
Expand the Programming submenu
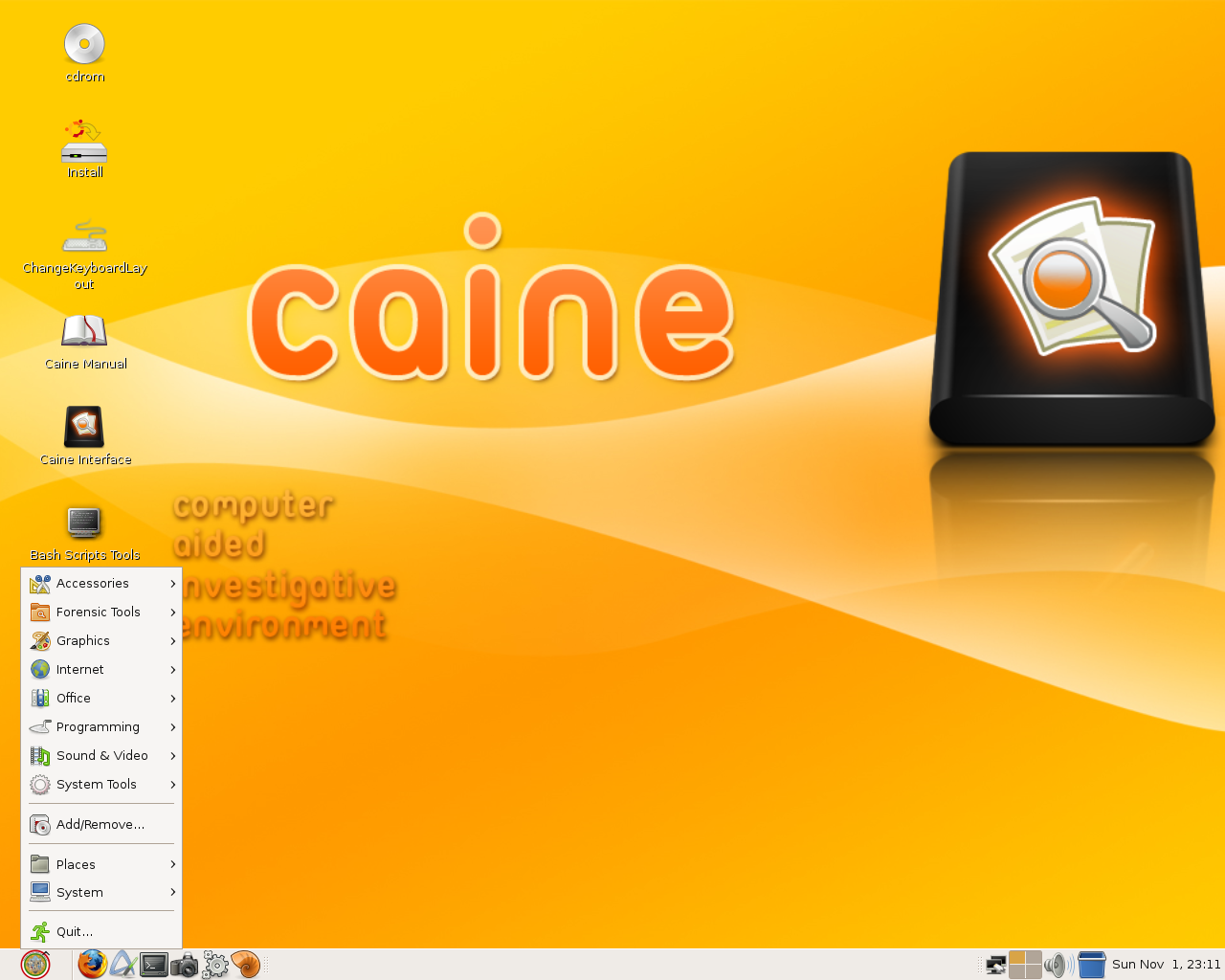pos(102,727)
